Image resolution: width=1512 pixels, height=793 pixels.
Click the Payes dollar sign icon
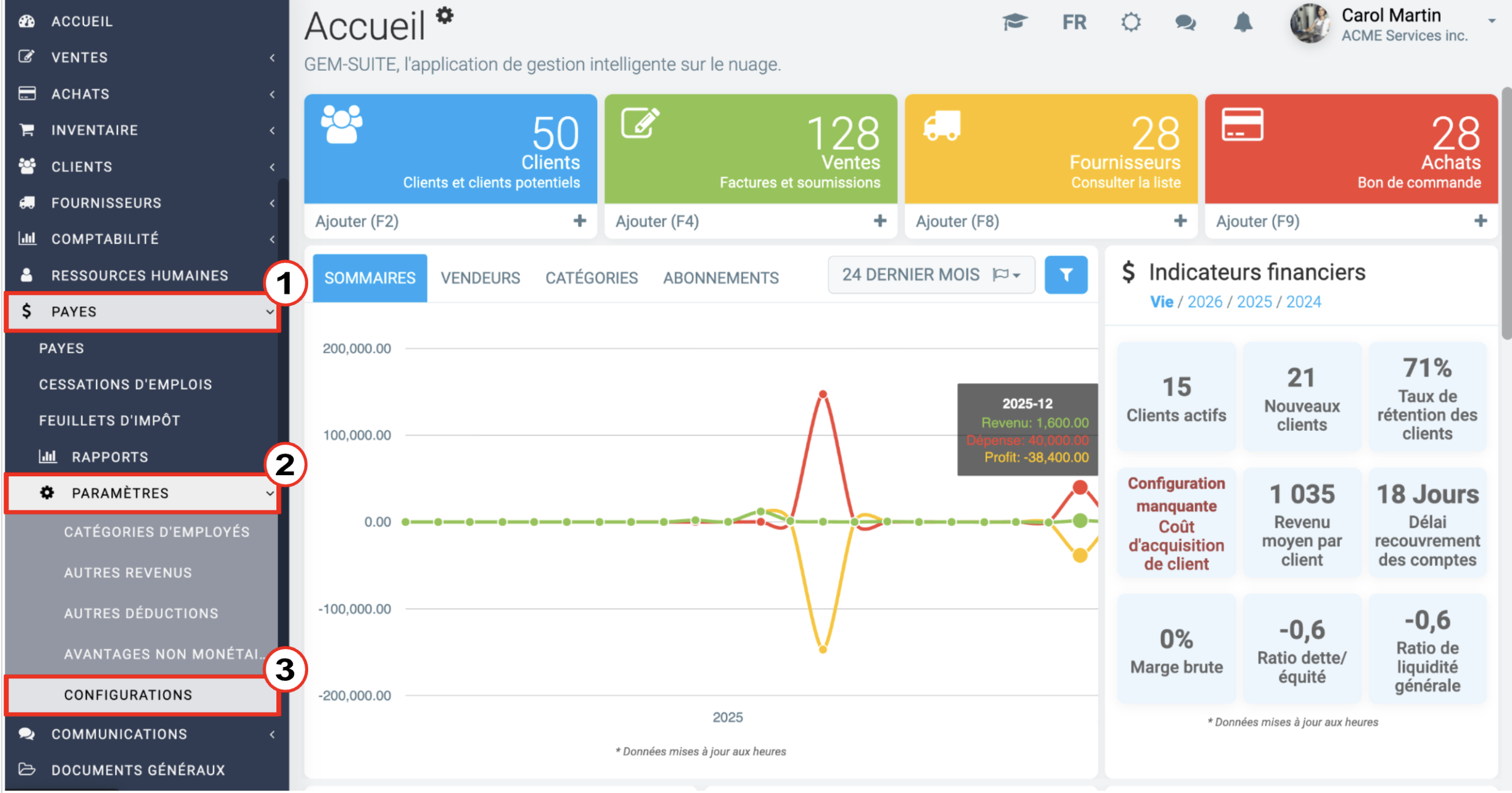click(x=26, y=311)
